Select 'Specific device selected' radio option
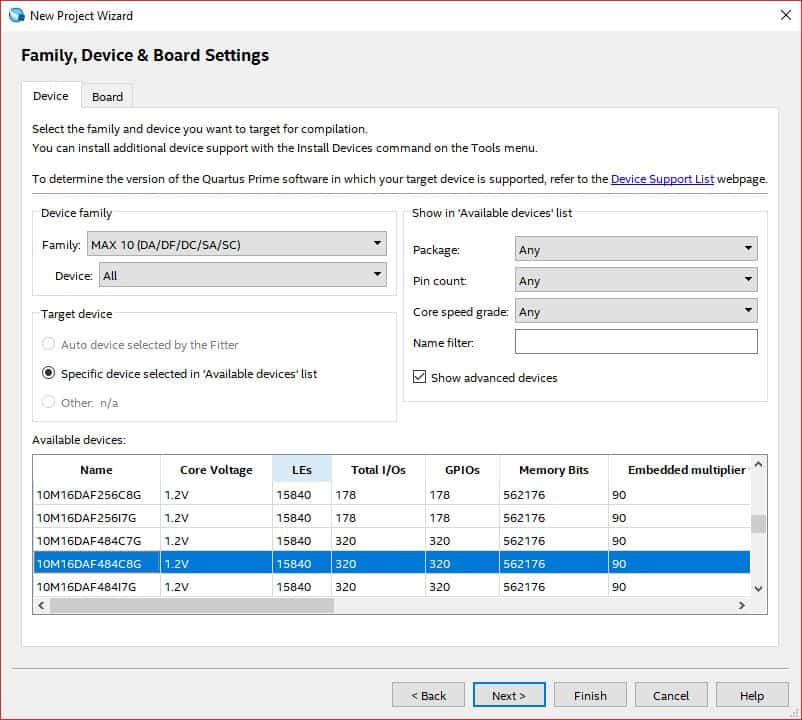802x720 pixels. click(x=48, y=374)
